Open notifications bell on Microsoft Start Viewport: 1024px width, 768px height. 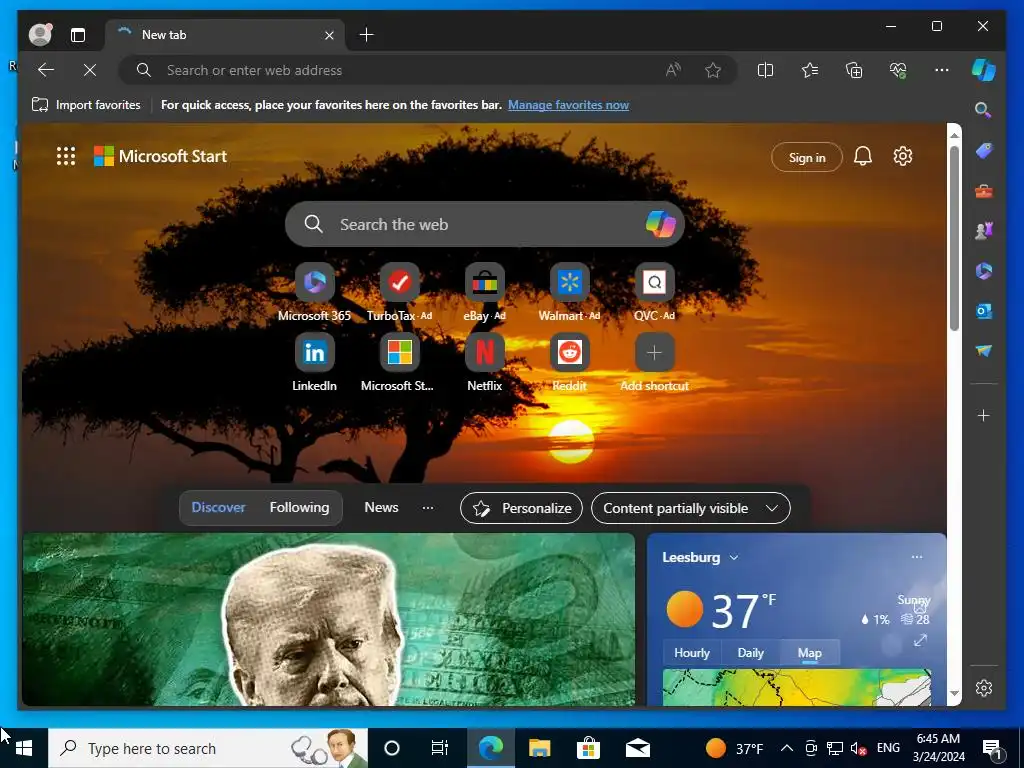pyautogui.click(x=863, y=156)
